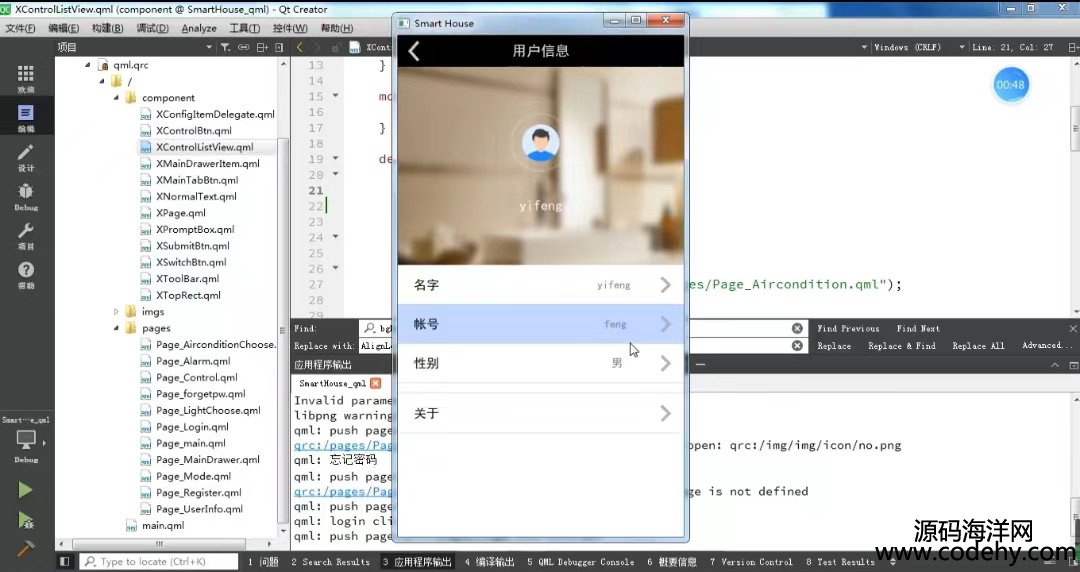Toggle synchronize with editor link icon
The height and width of the screenshot is (572, 1080).
[243, 47]
